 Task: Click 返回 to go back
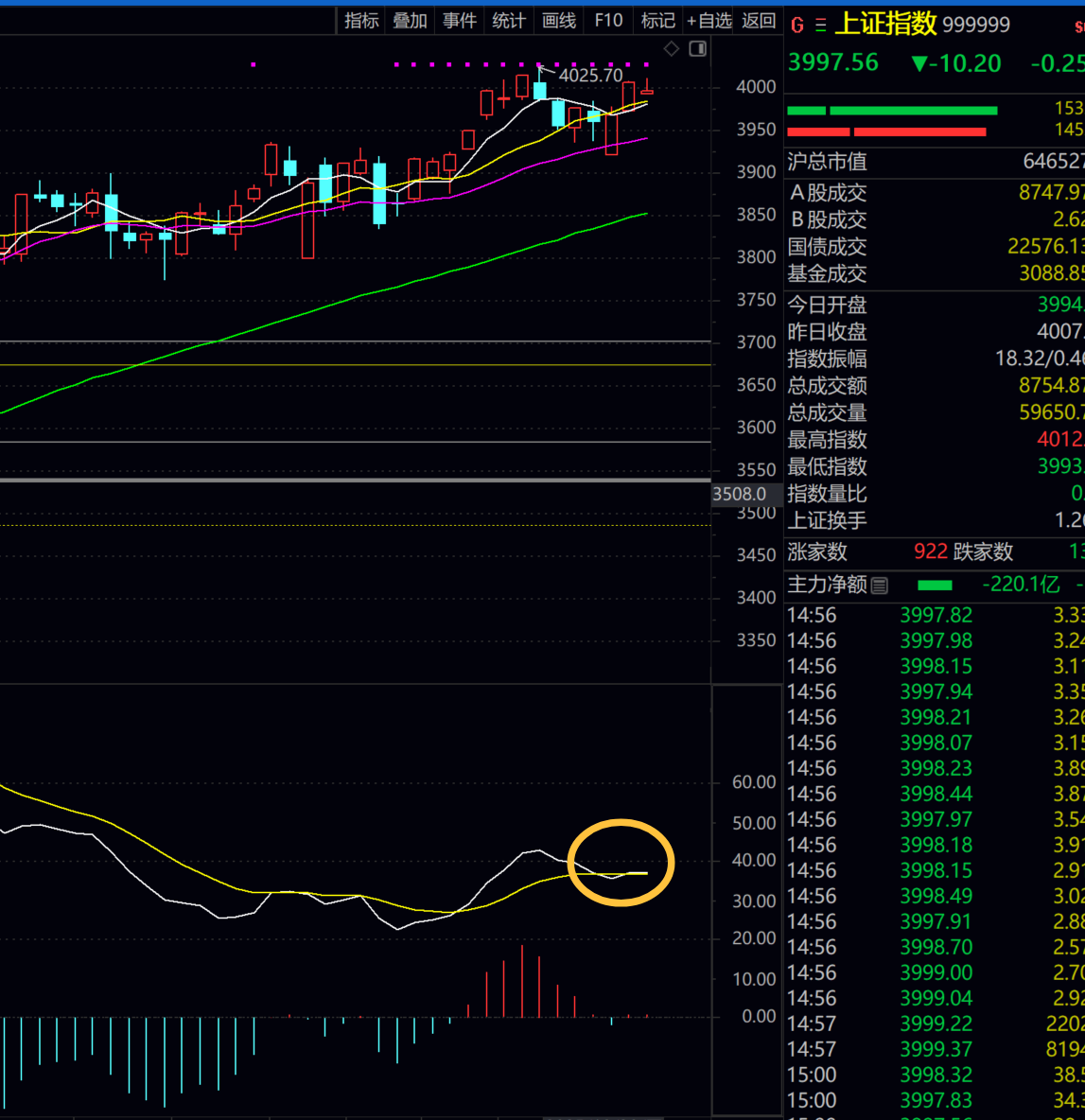[759, 20]
